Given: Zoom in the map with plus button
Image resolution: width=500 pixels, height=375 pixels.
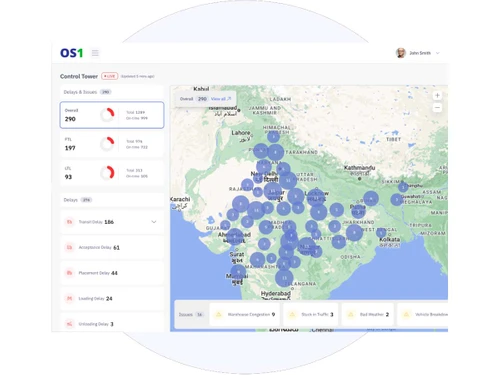Looking at the screenshot, I should pyautogui.click(x=437, y=96).
